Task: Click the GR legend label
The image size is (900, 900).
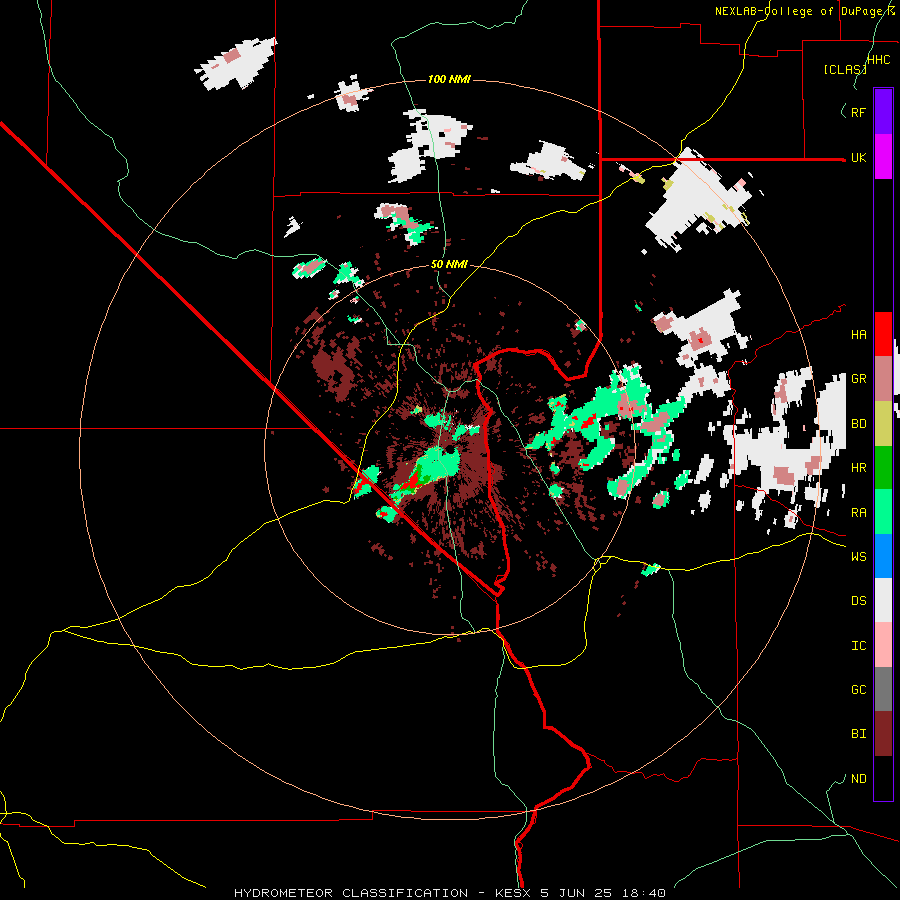Action: point(858,379)
